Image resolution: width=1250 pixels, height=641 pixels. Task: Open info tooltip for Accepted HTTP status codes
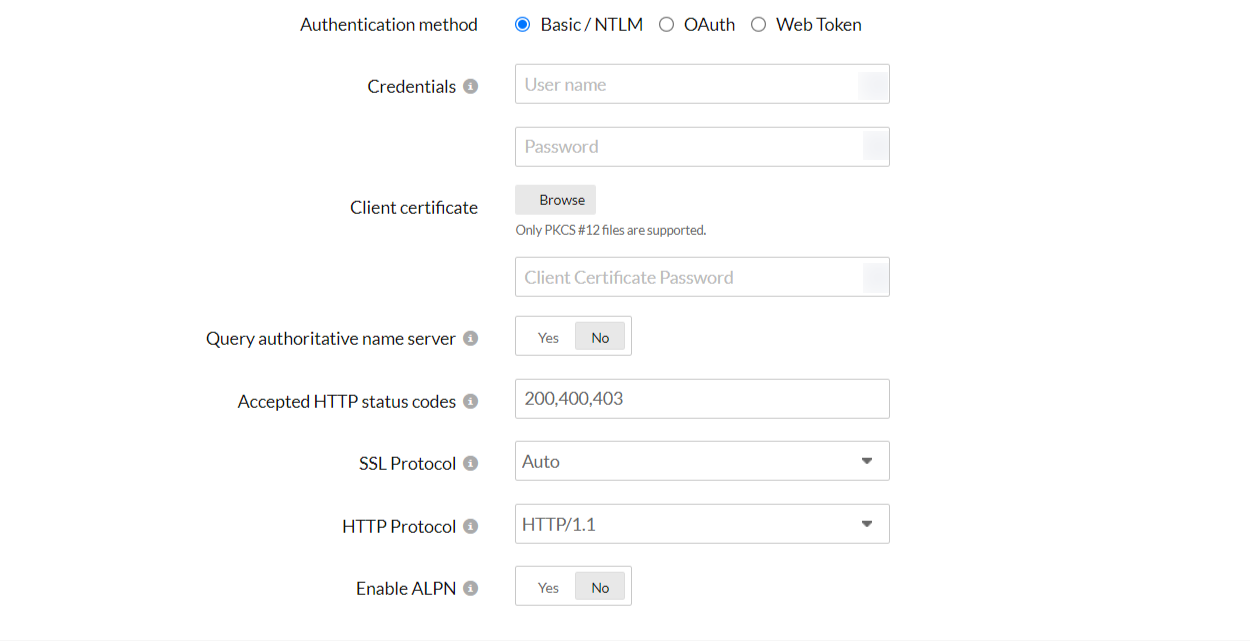(x=470, y=402)
